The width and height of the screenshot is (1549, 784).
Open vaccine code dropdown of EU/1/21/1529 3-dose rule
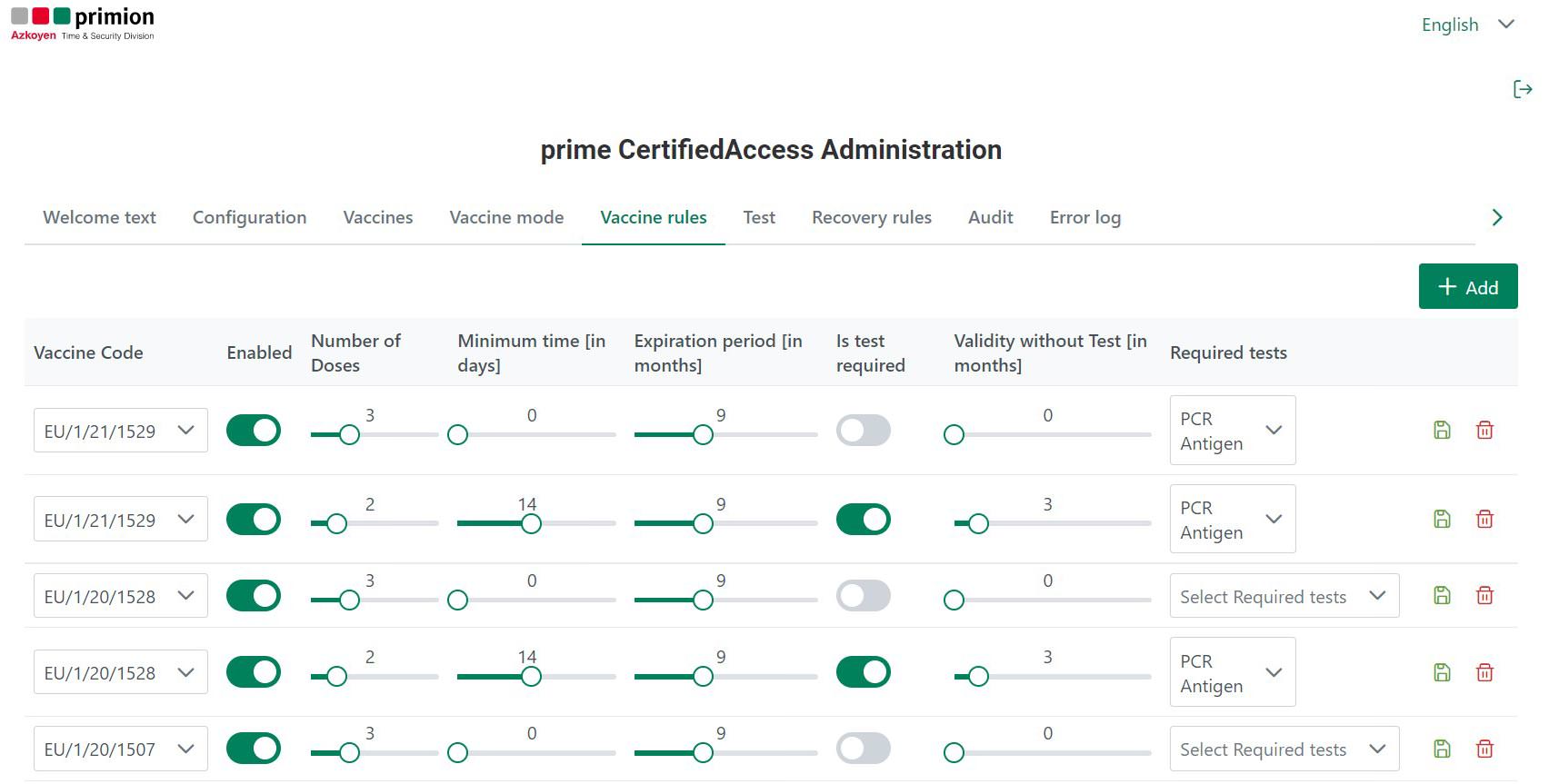[121, 431]
